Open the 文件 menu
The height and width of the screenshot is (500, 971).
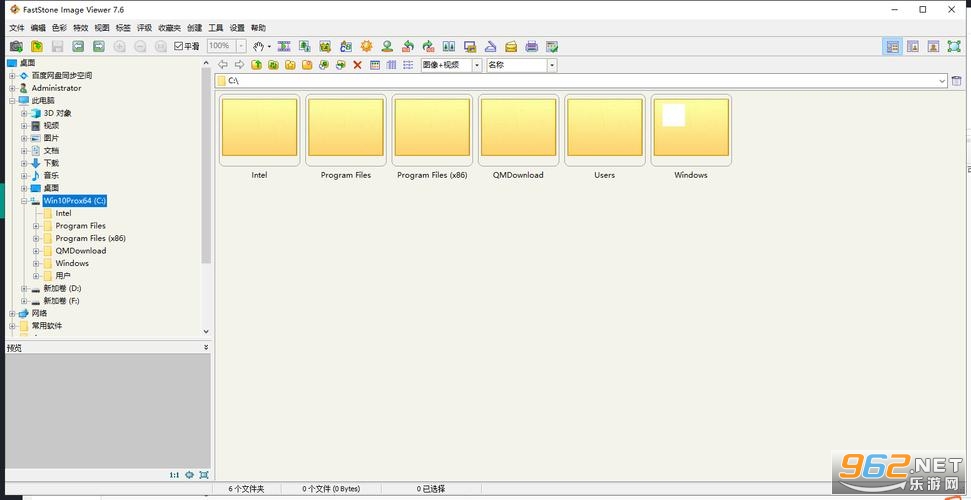point(17,28)
